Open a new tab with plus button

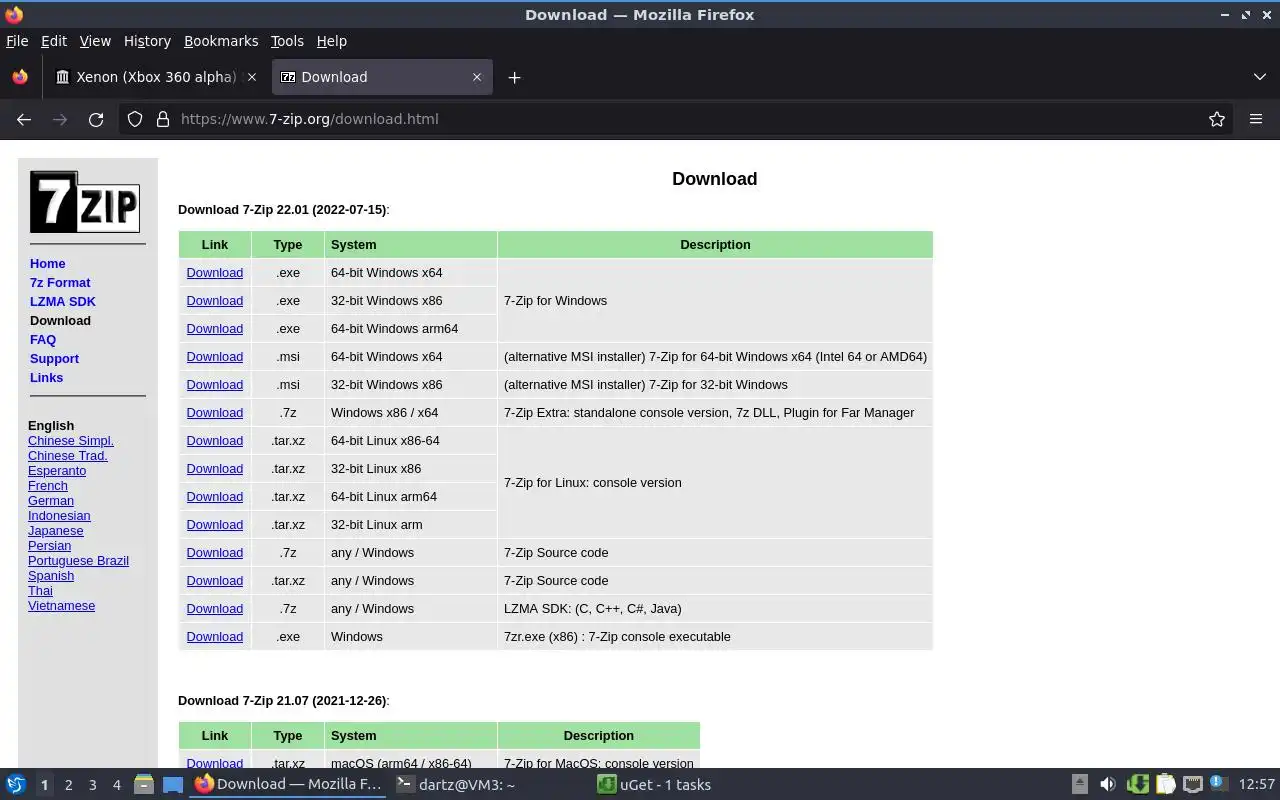(514, 77)
